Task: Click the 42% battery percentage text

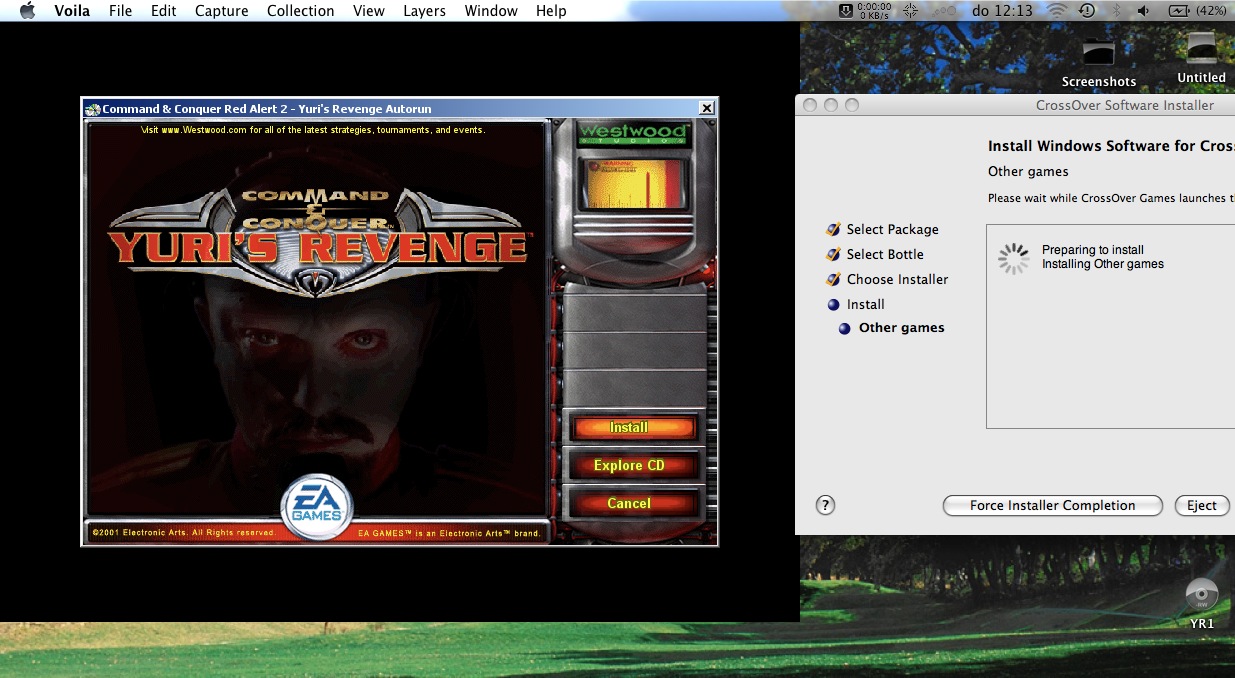Action: (x=1211, y=11)
